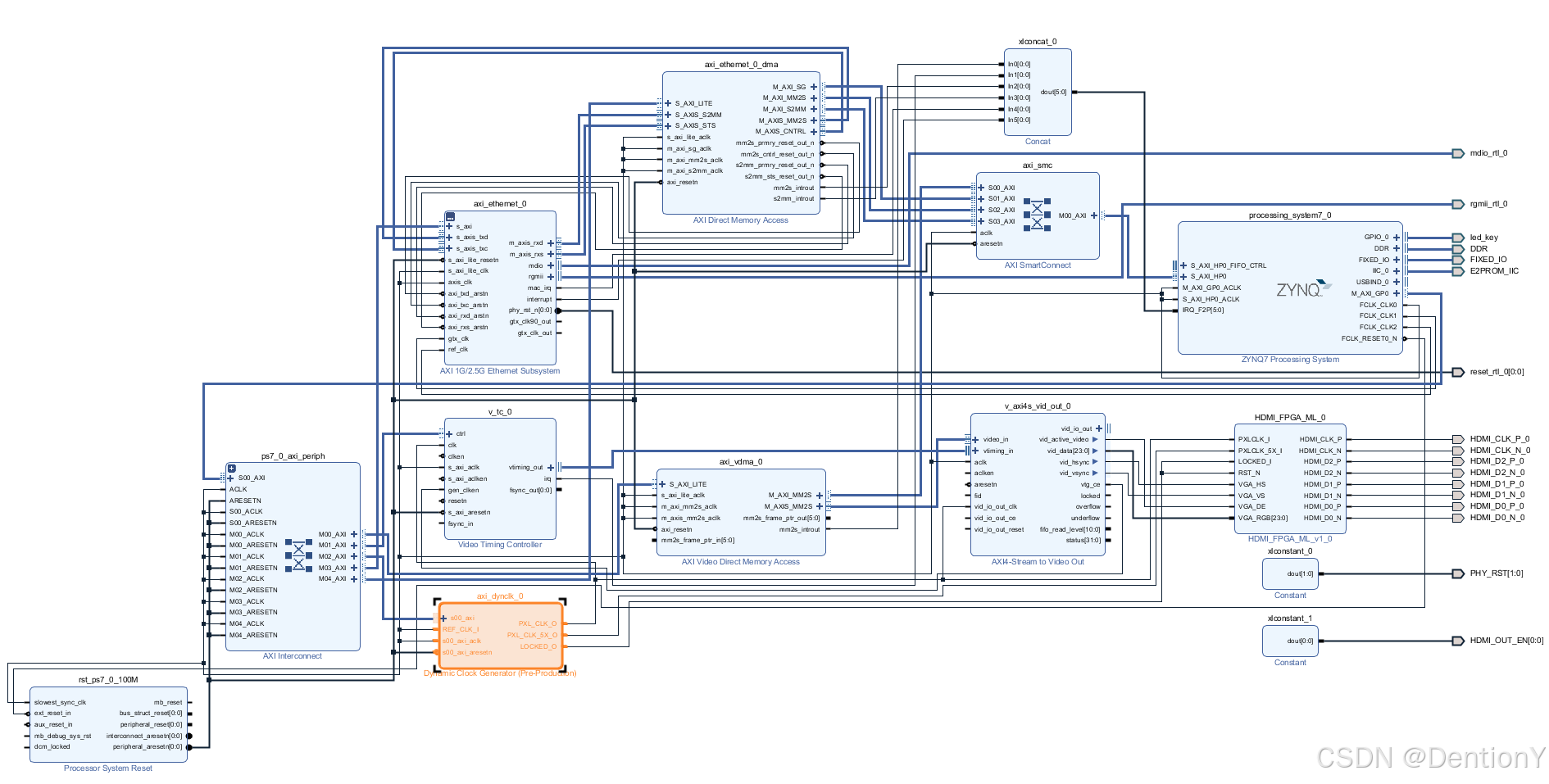The width and height of the screenshot is (1549, 784).
Task: Expand video_in interface on v_axi4s_vid_out_0
Action: [975, 440]
